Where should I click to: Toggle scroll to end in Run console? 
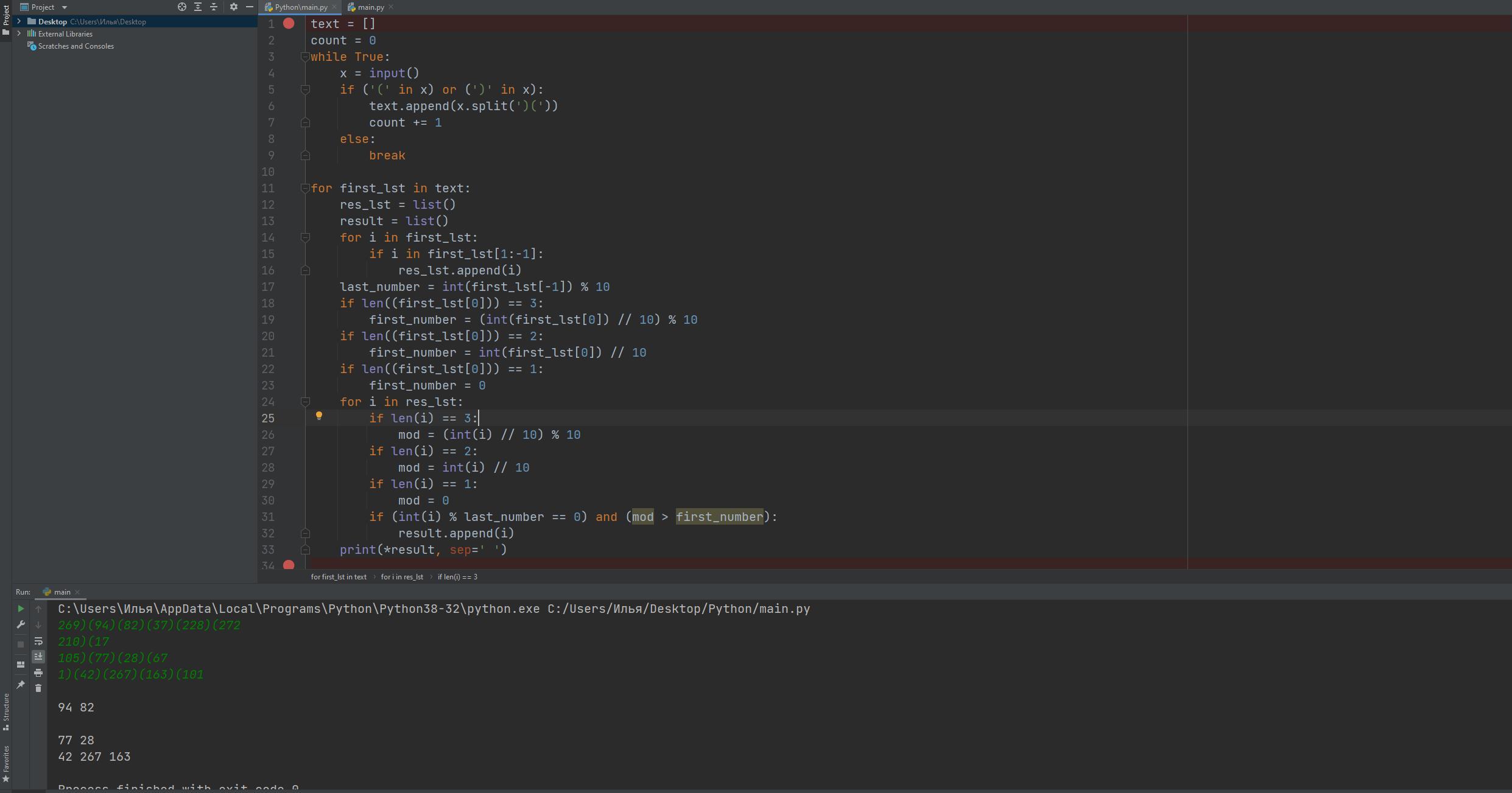(38, 657)
